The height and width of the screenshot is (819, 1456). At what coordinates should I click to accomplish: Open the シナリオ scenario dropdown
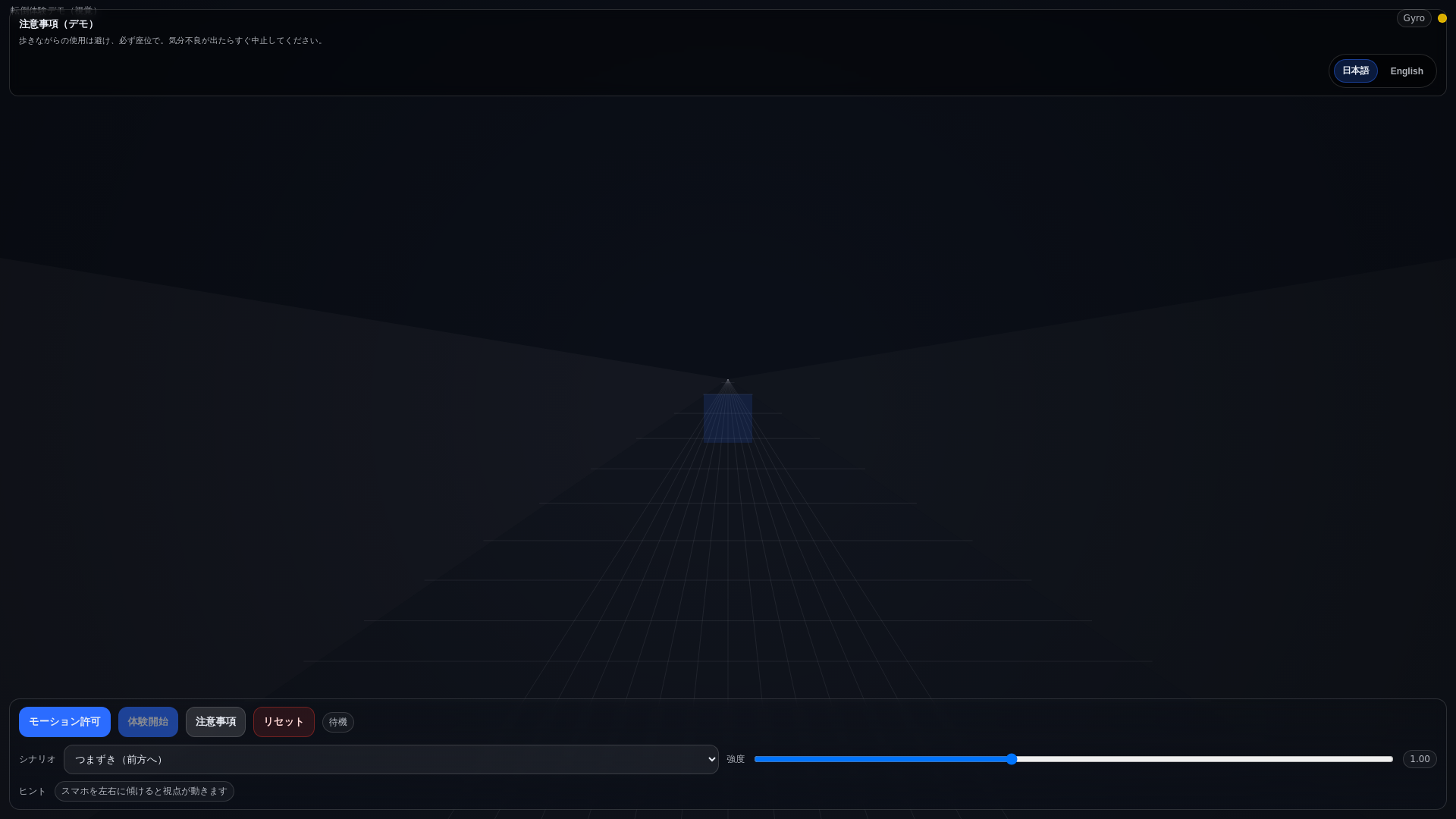pos(391,759)
